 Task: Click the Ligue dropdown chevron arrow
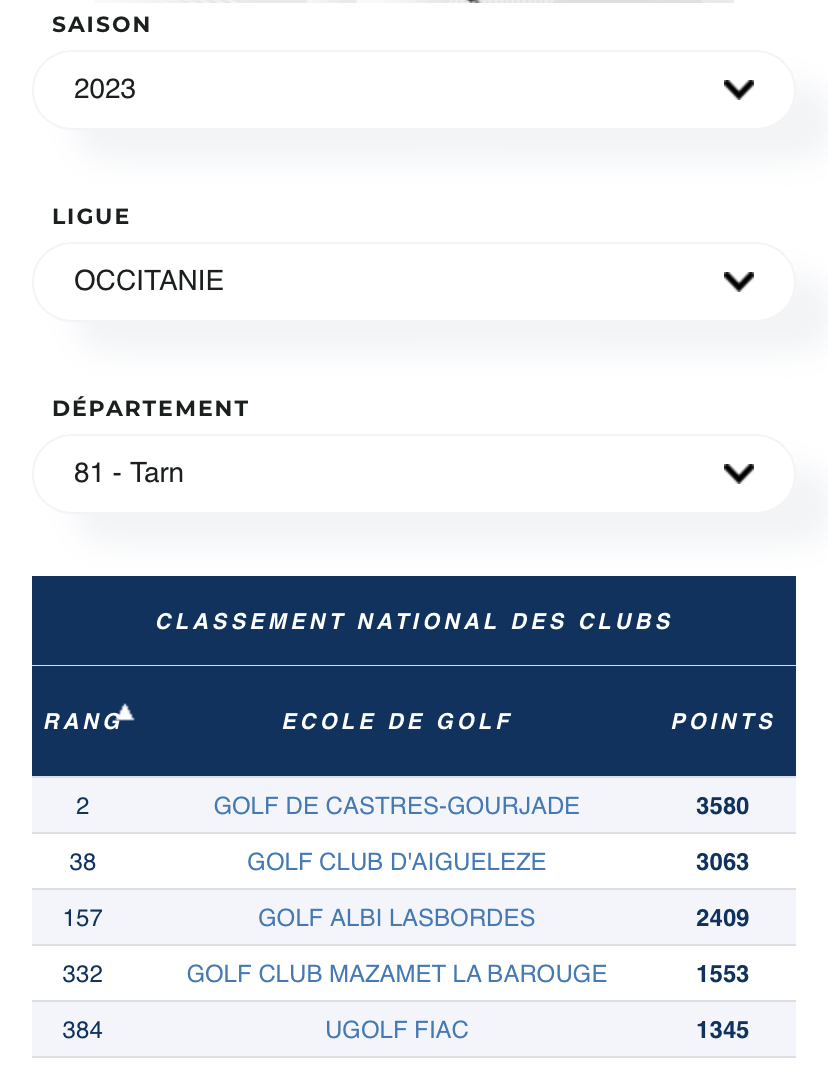[738, 282]
